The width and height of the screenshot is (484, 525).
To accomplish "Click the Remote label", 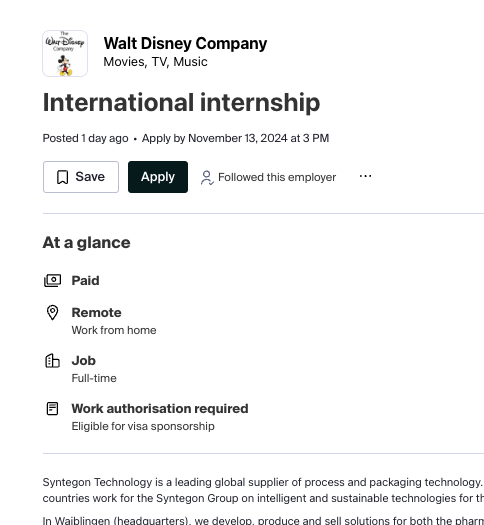I will pos(96,312).
